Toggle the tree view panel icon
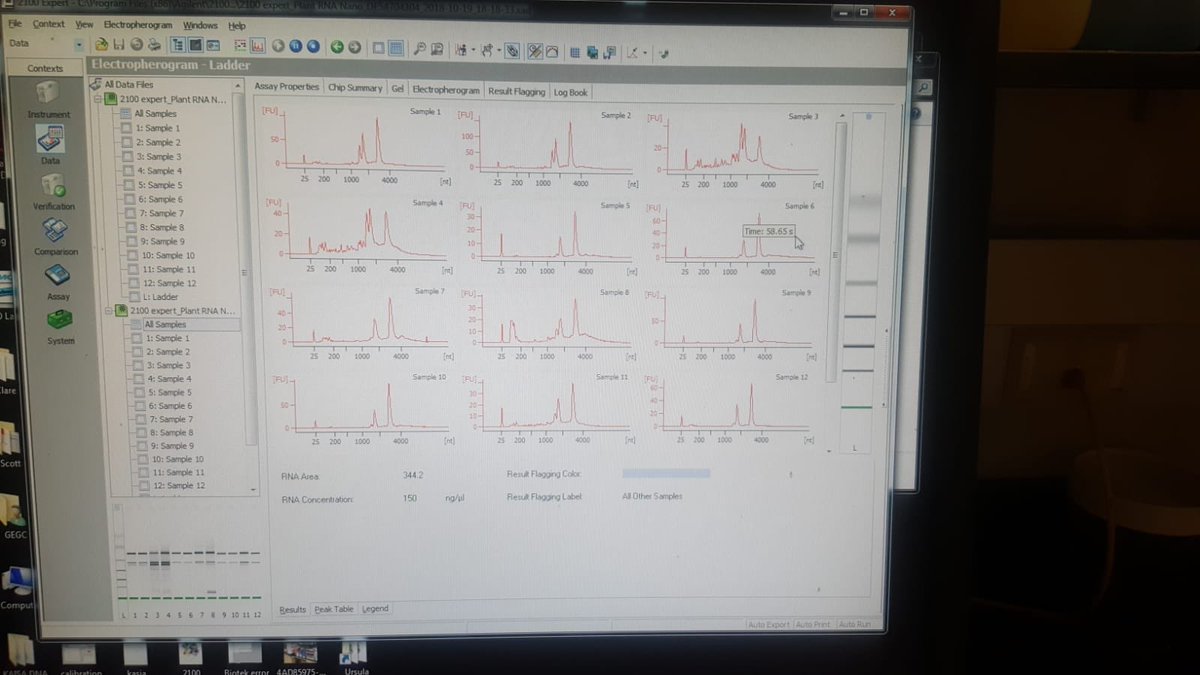 tap(177, 45)
